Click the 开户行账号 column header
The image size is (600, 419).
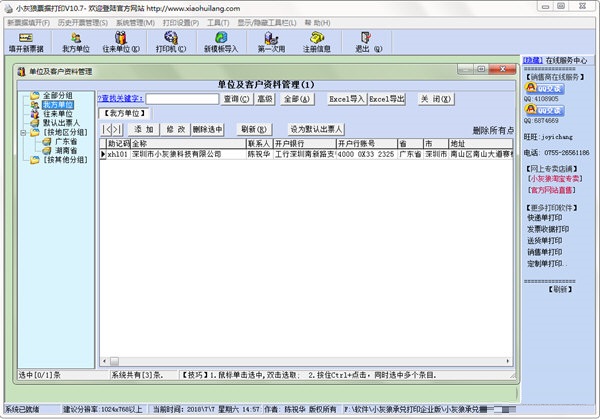click(x=367, y=144)
